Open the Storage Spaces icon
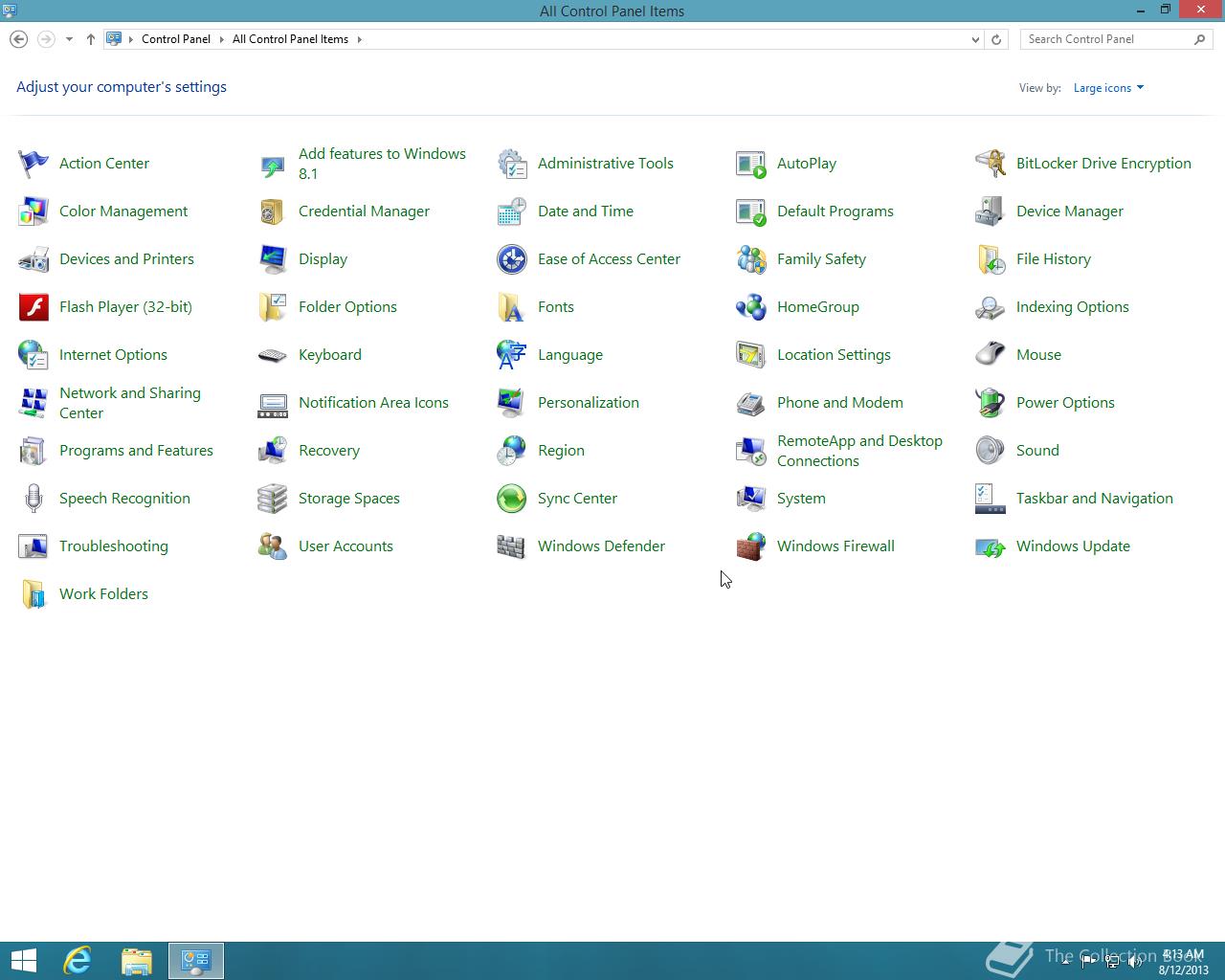1225x980 pixels. click(273, 499)
